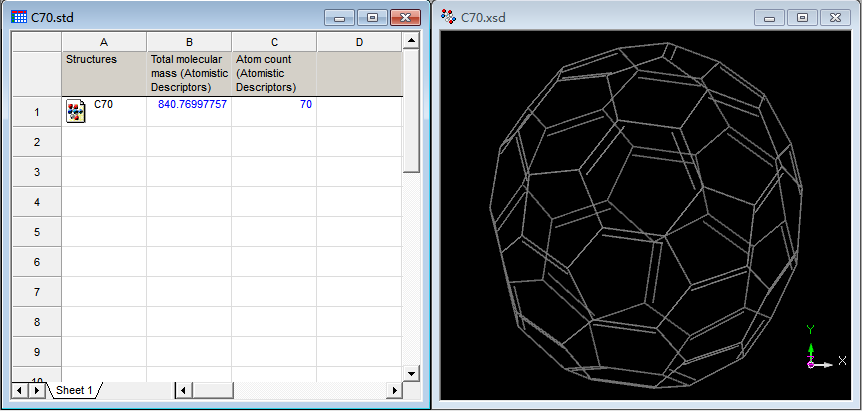Viewport: 862px width, 411px height.
Task: Select row 4 header
Action: click(37, 202)
